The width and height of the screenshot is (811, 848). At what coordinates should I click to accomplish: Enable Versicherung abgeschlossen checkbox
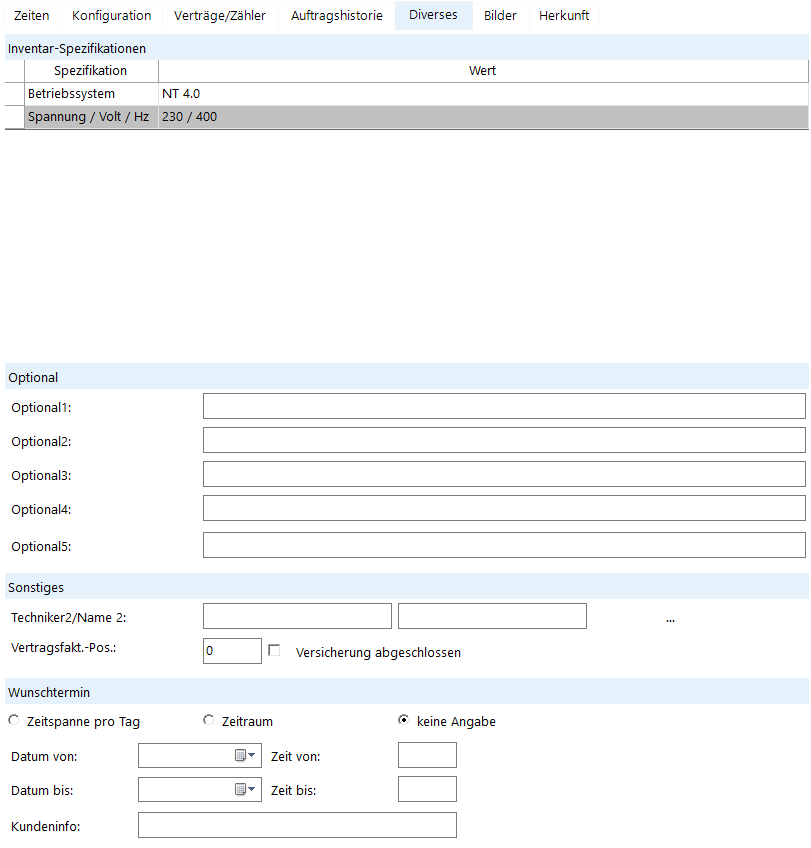tap(274, 651)
